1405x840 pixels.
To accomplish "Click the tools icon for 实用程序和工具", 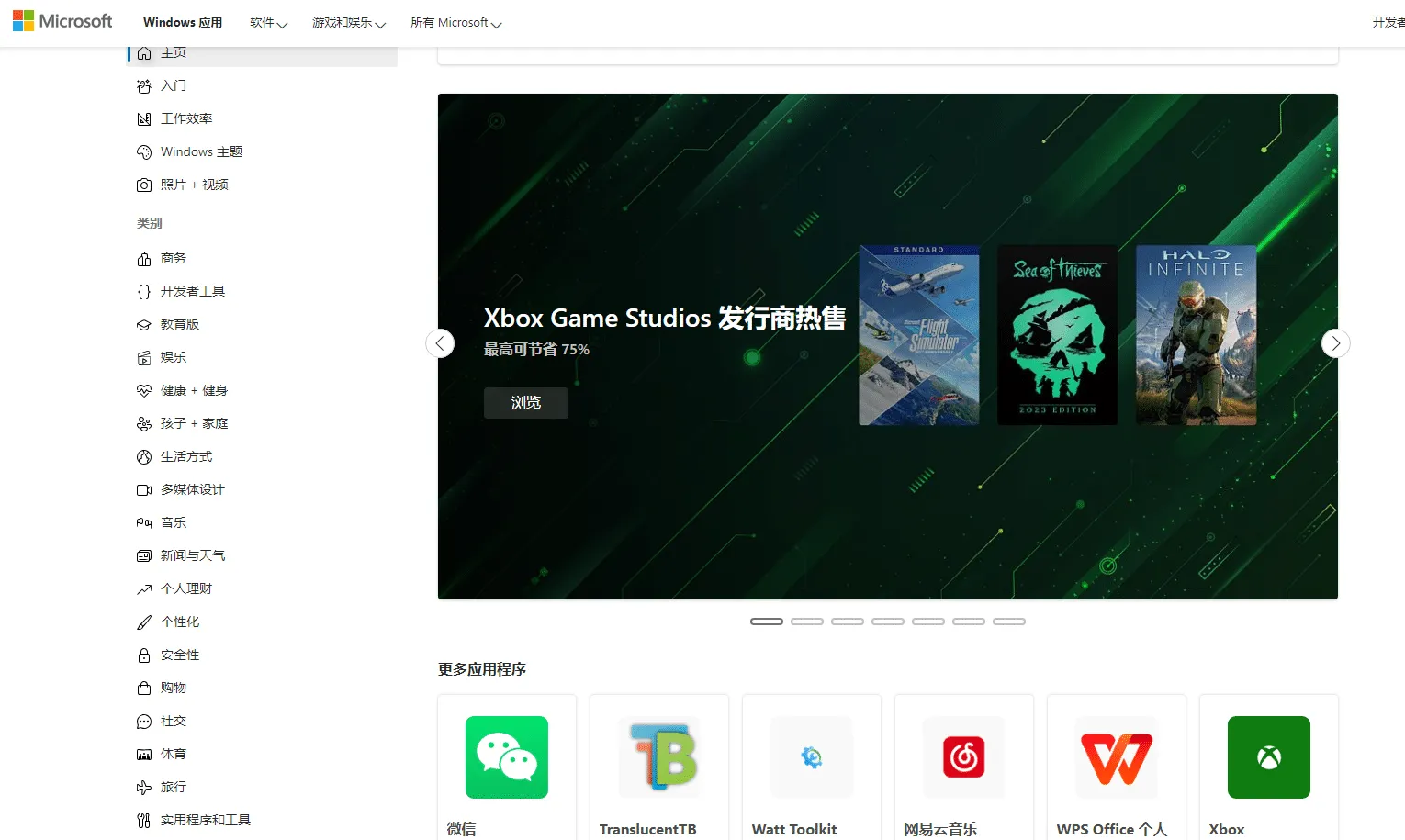I will [x=144, y=821].
